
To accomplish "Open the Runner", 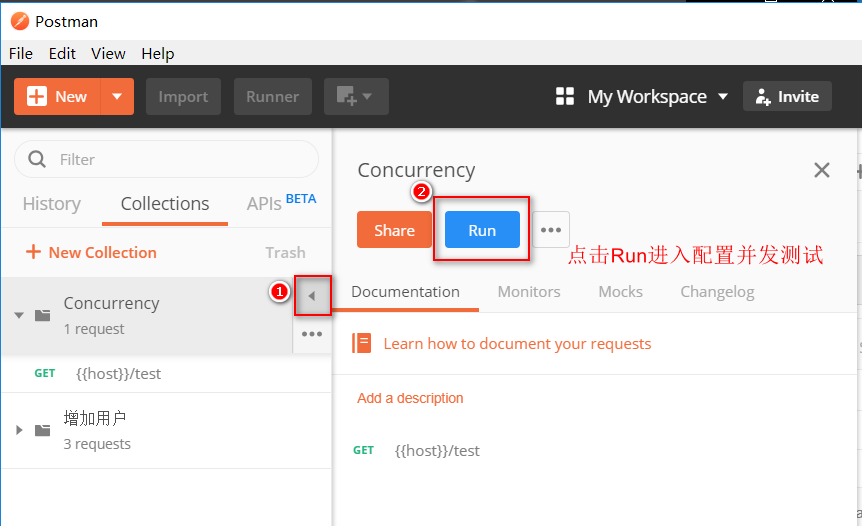I will click(x=273, y=97).
